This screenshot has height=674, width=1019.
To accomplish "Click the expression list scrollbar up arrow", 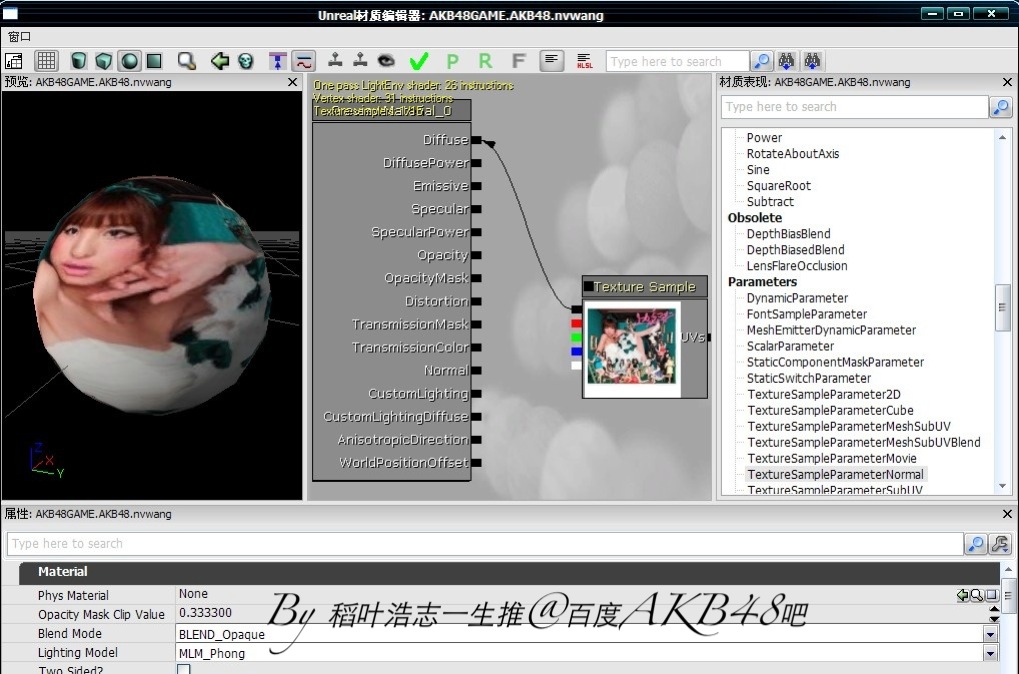I will [1002, 137].
